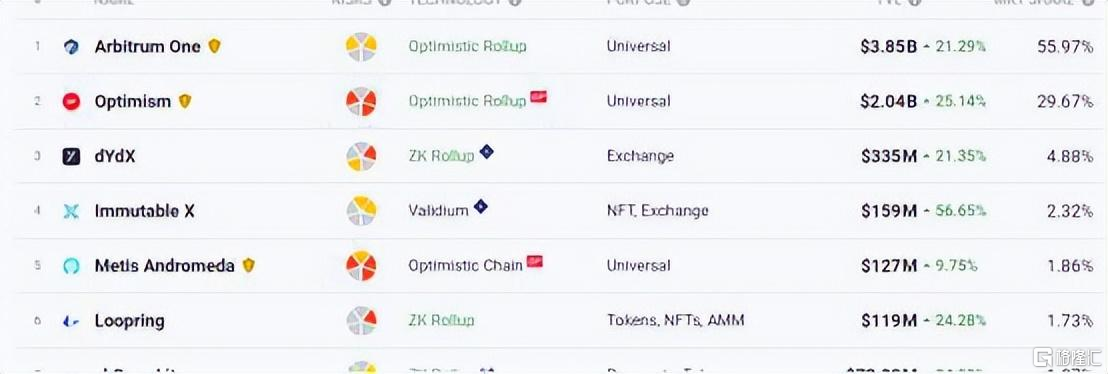Click the shield badge next to Metis Andromeda
1108x374 pixels.
pyautogui.click(x=248, y=265)
